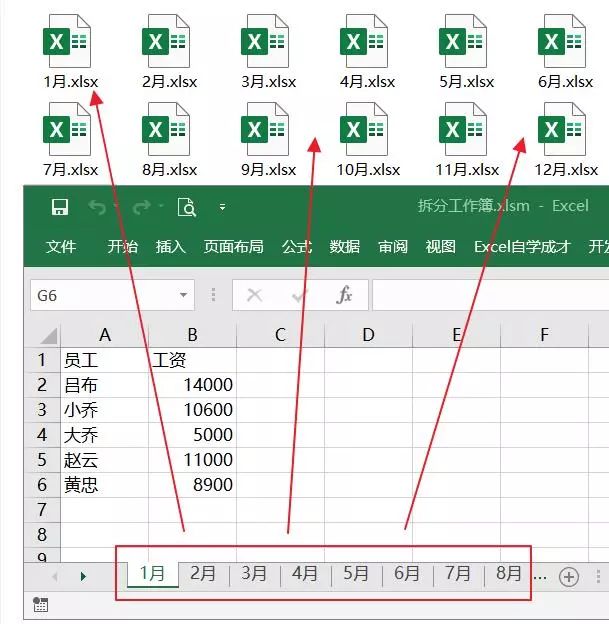Screen dimensions: 609x624
Task: Switch to the 数据 ribbon tab
Action: pyautogui.click(x=345, y=247)
